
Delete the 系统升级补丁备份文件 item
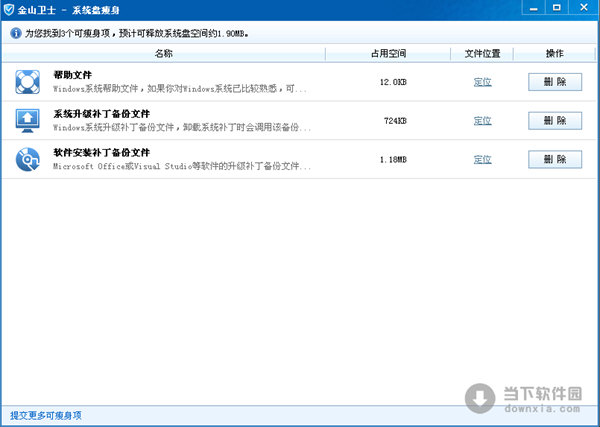pyautogui.click(x=554, y=121)
